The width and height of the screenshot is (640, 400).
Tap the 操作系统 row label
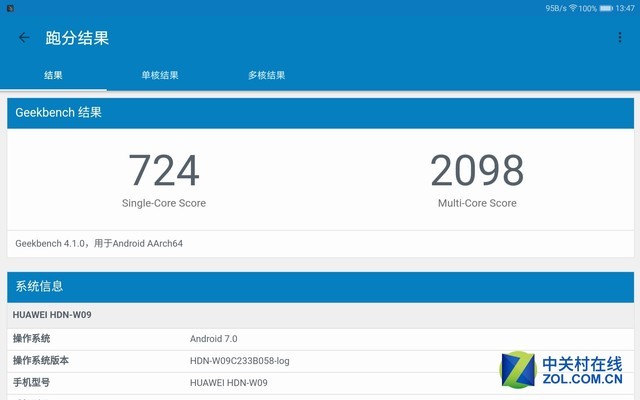(x=31, y=339)
